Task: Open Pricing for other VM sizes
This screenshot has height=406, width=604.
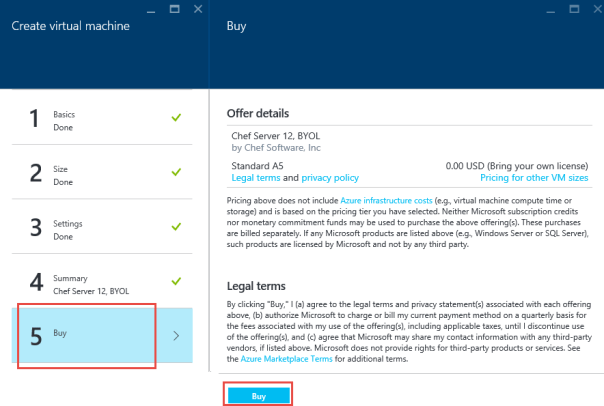Action: [x=534, y=177]
